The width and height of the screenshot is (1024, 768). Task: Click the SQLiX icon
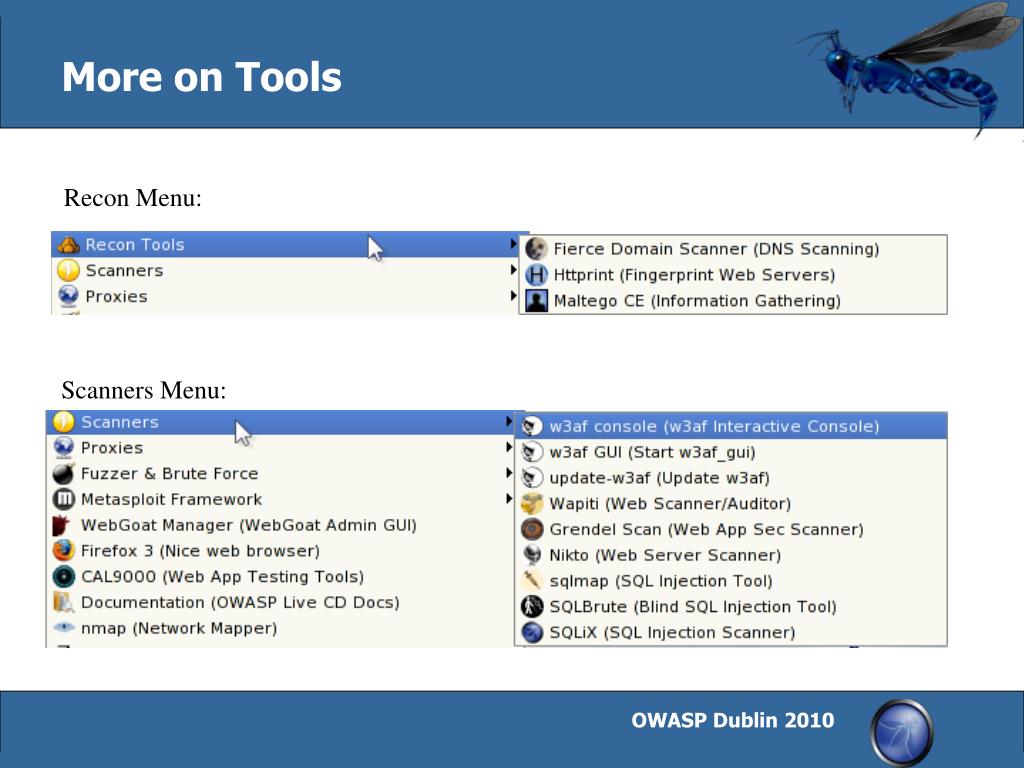532,632
